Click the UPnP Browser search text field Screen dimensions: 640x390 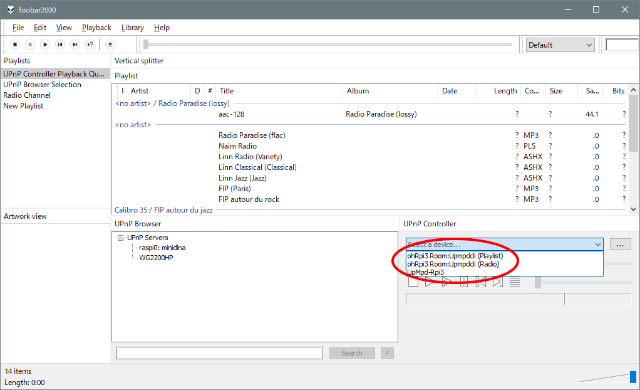pos(219,353)
